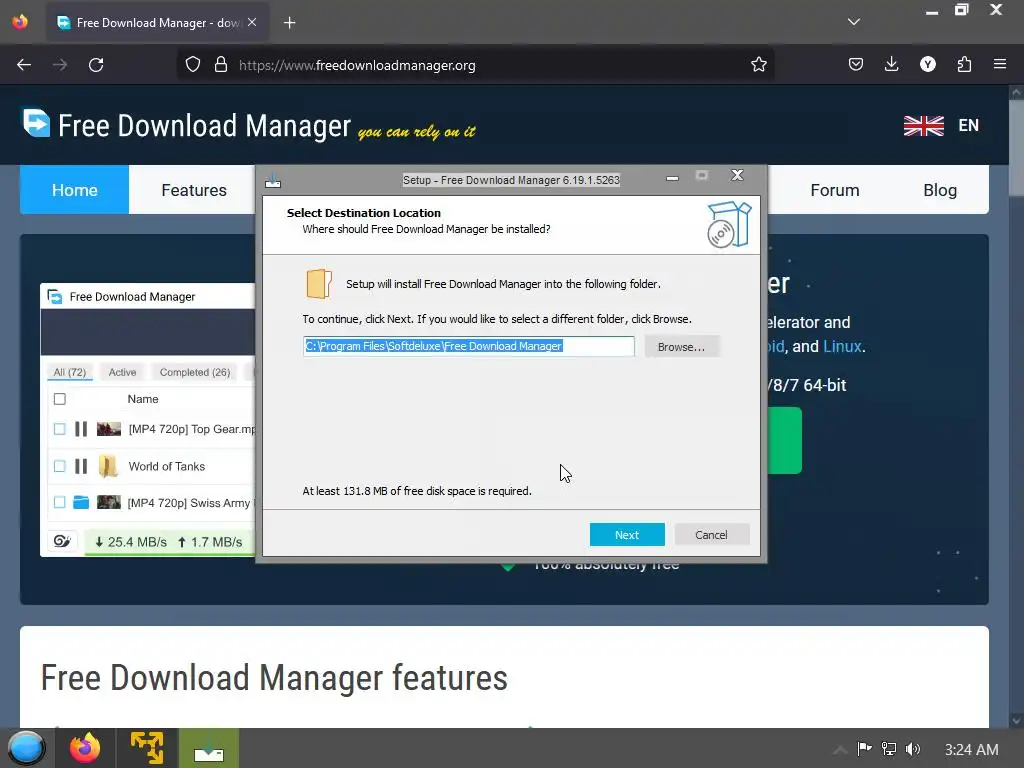The height and width of the screenshot is (768, 1024).
Task: Click Next in the setup wizard
Action: coord(627,534)
